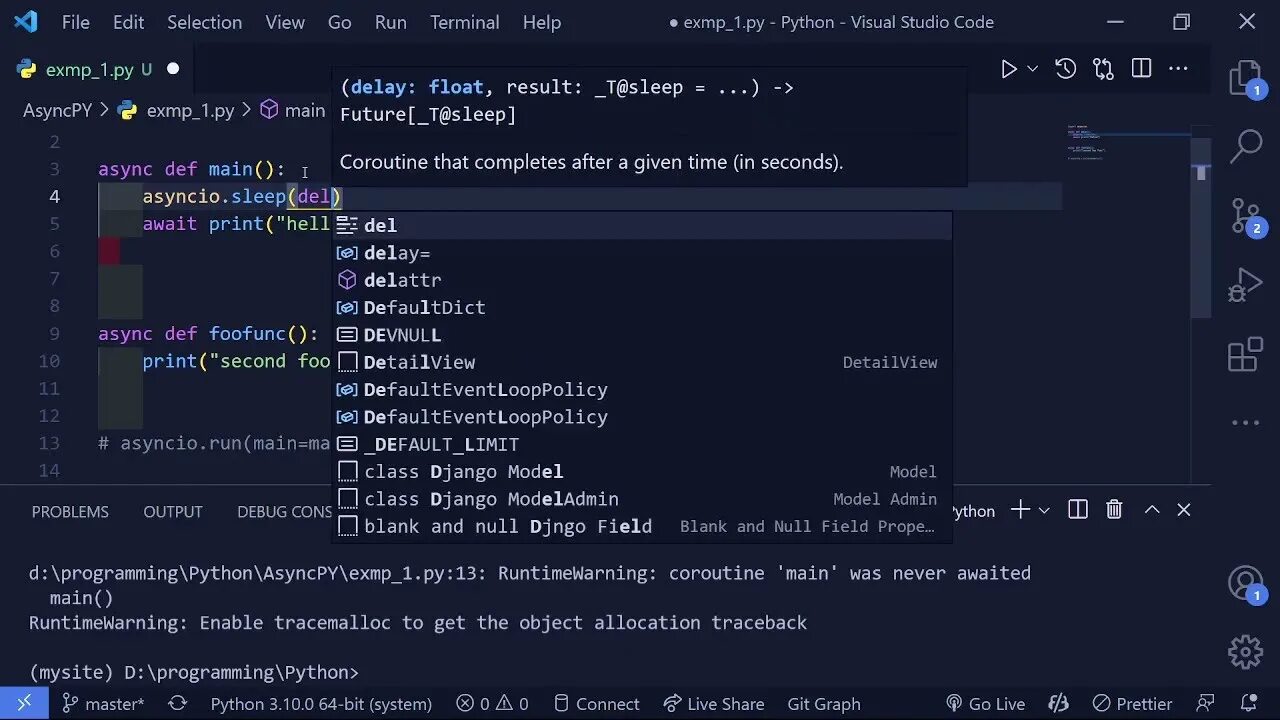Select 'class Django Model' snippet suggestion
Screen dimensions: 1280x720
point(642,472)
